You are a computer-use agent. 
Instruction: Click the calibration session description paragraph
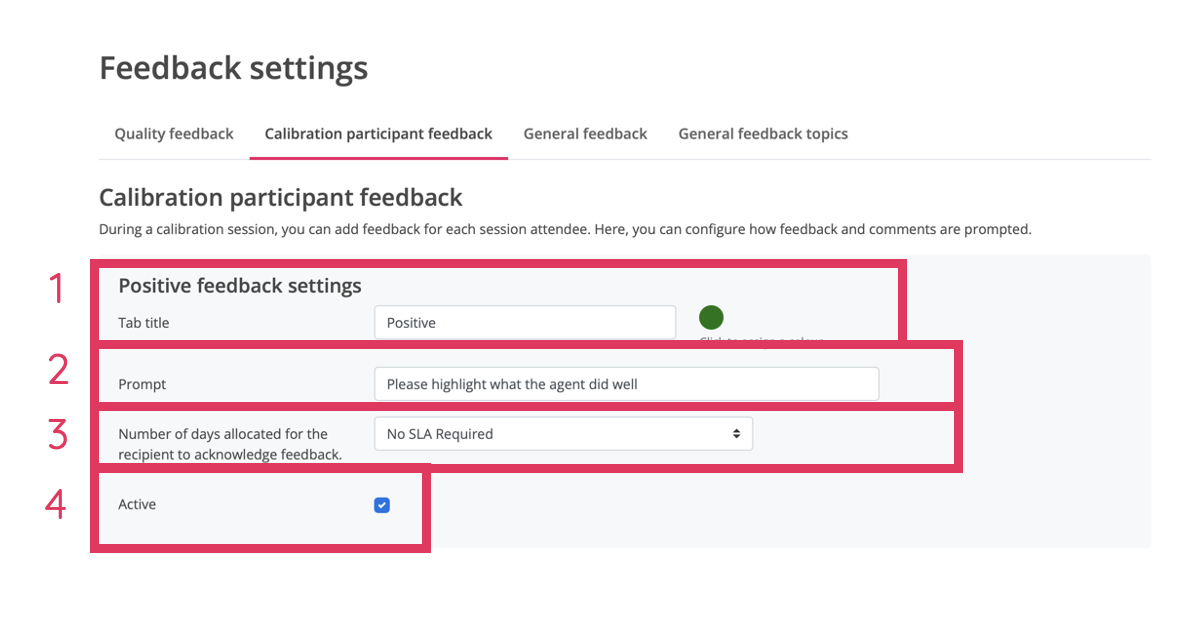[564, 229]
